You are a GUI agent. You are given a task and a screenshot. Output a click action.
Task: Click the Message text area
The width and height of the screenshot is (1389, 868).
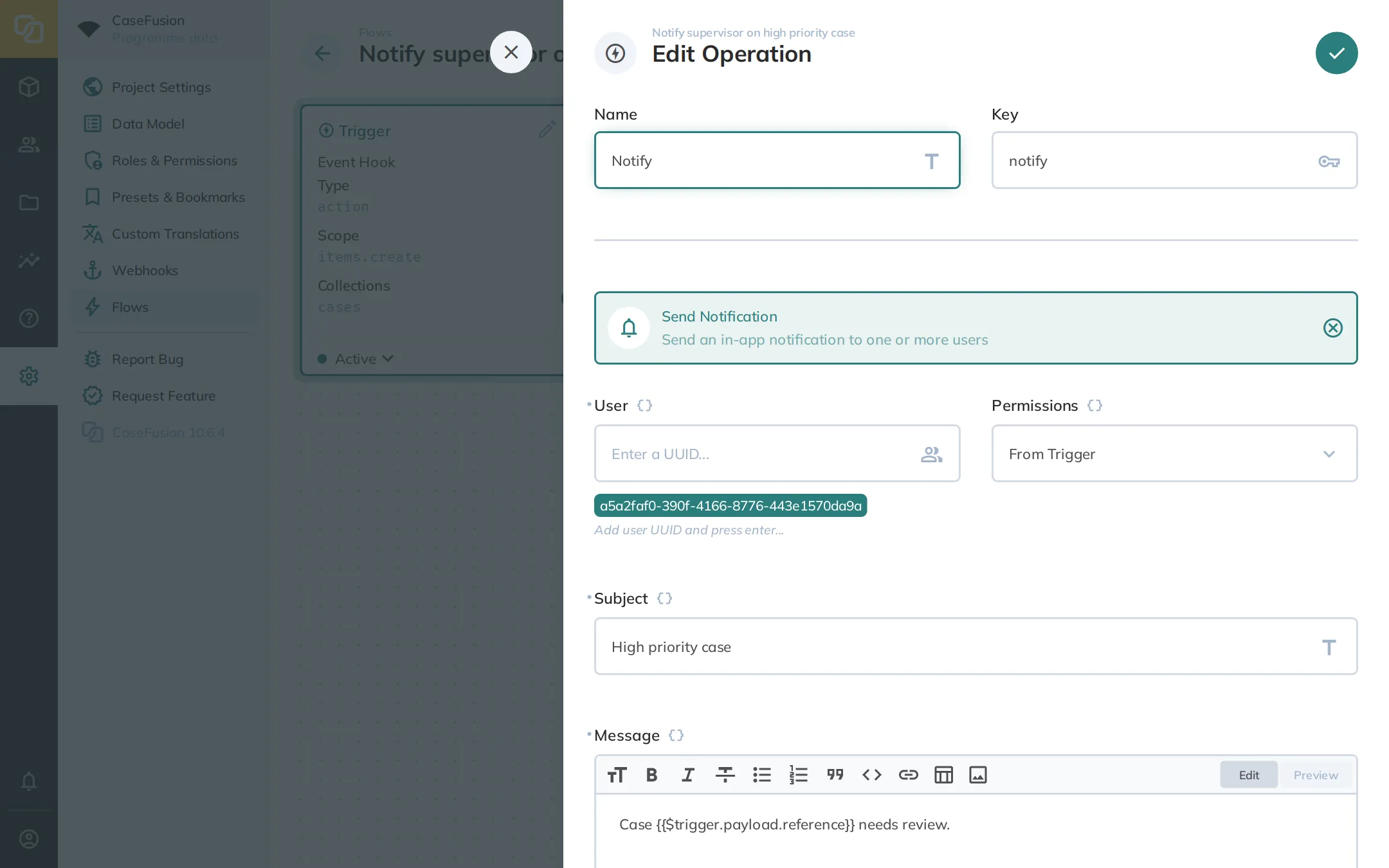tap(976, 831)
